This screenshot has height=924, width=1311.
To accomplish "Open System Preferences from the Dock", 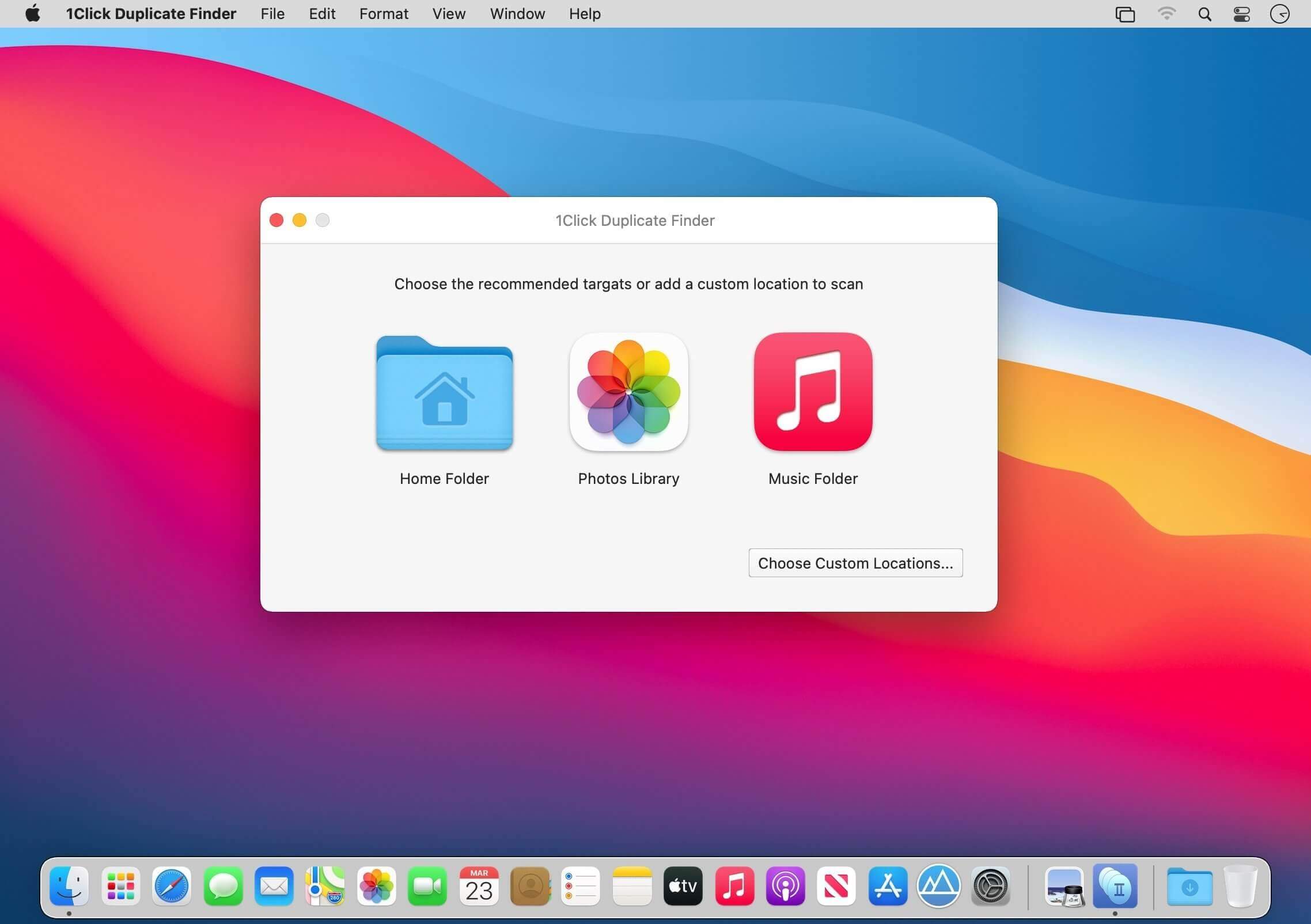I will pos(990,885).
